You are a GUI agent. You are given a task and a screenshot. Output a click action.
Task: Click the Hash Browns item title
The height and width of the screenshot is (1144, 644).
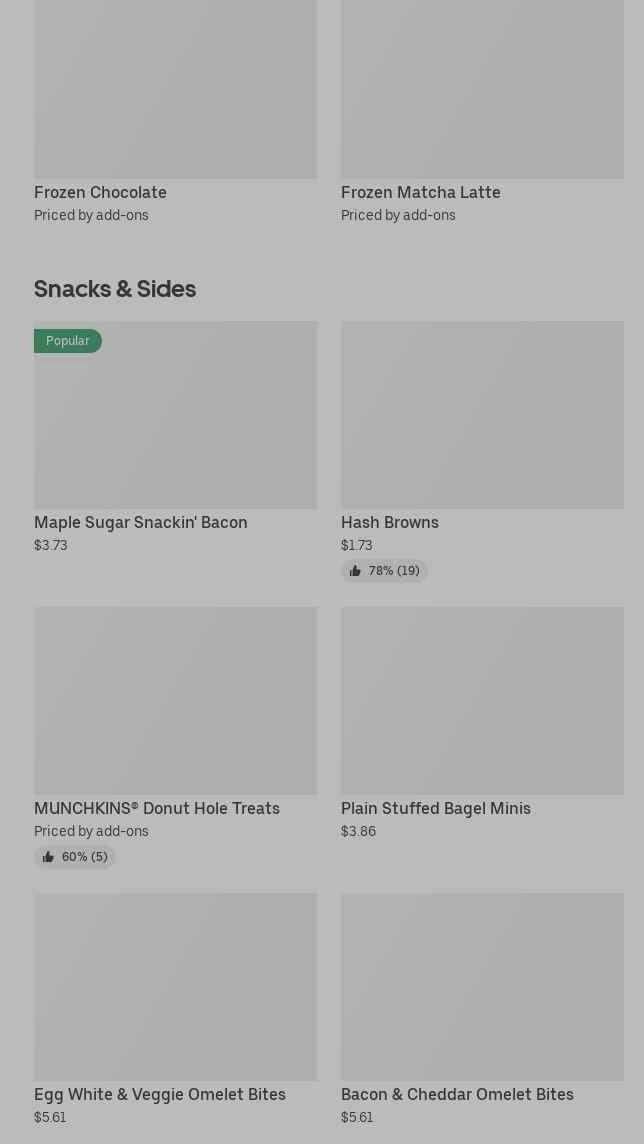(389, 522)
